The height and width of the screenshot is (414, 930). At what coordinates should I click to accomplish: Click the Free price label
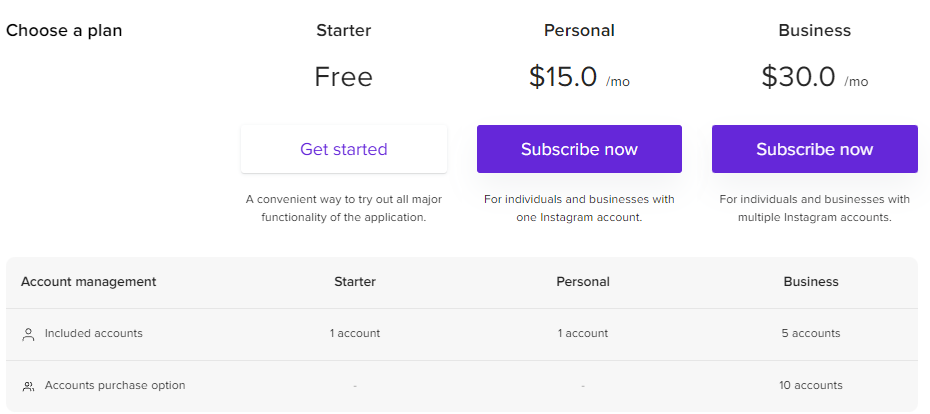click(x=344, y=77)
